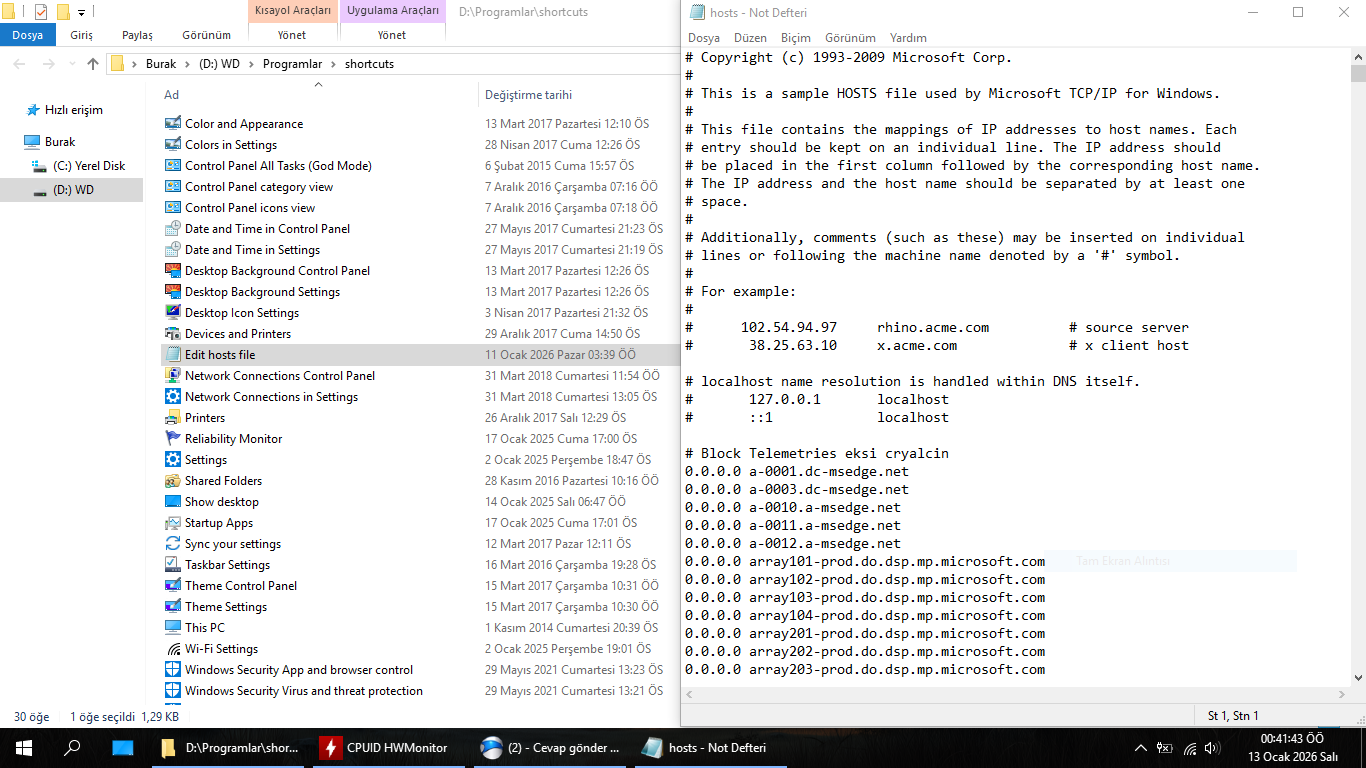Select the Desktop Icon Settings shortcut icon
This screenshot has width=1366, height=768.
tap(173, 313)
